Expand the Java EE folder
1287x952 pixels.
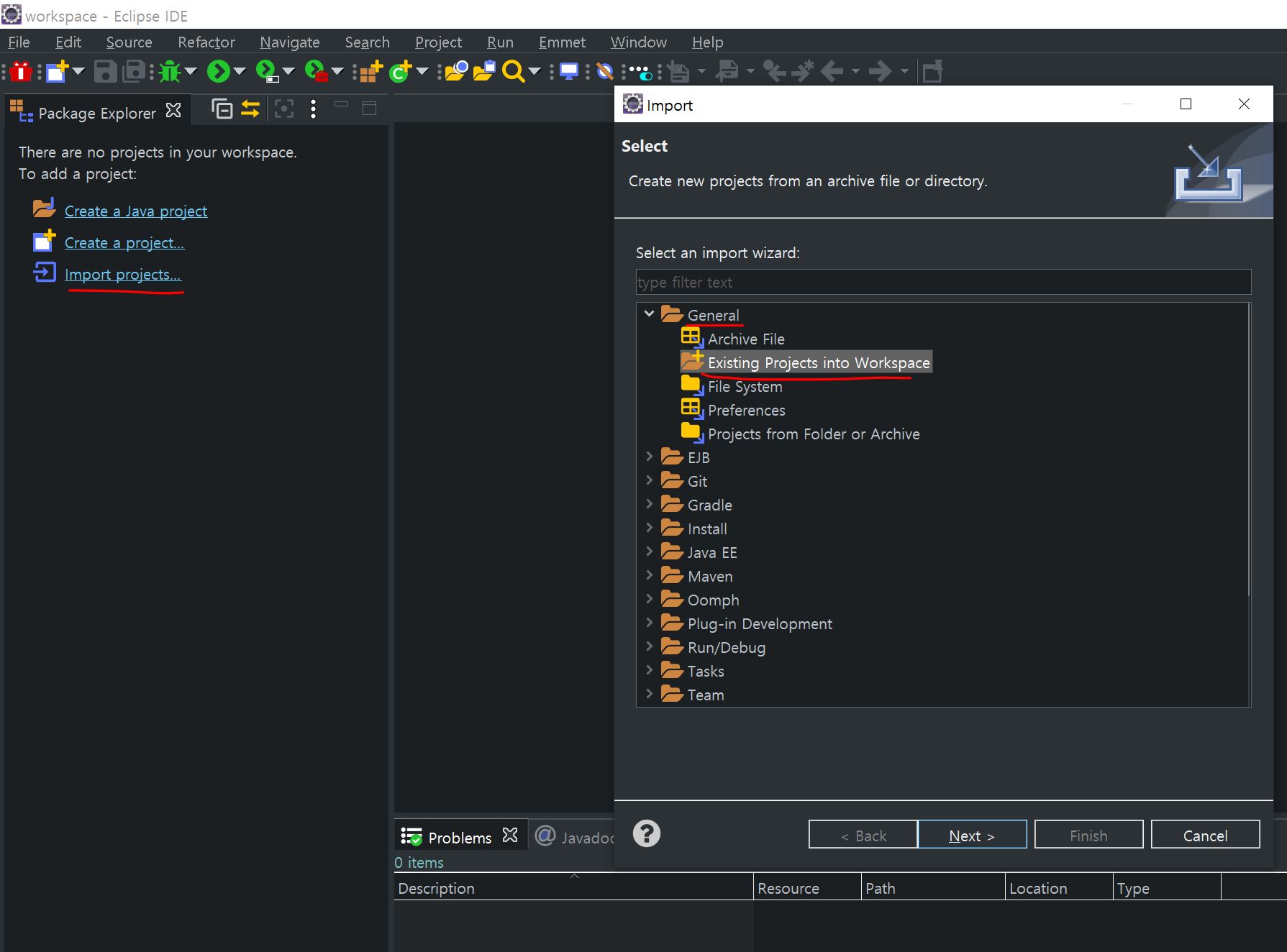649,551
